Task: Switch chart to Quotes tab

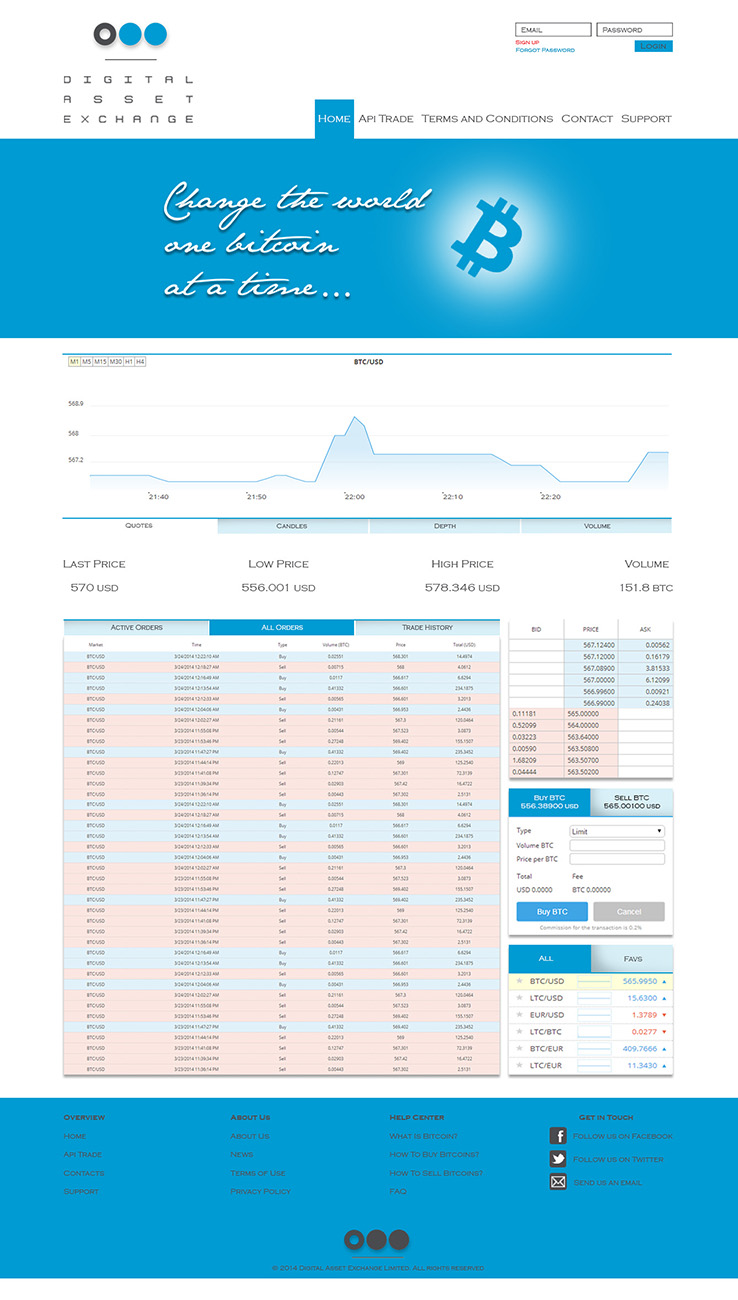Action: click(139, 525)
